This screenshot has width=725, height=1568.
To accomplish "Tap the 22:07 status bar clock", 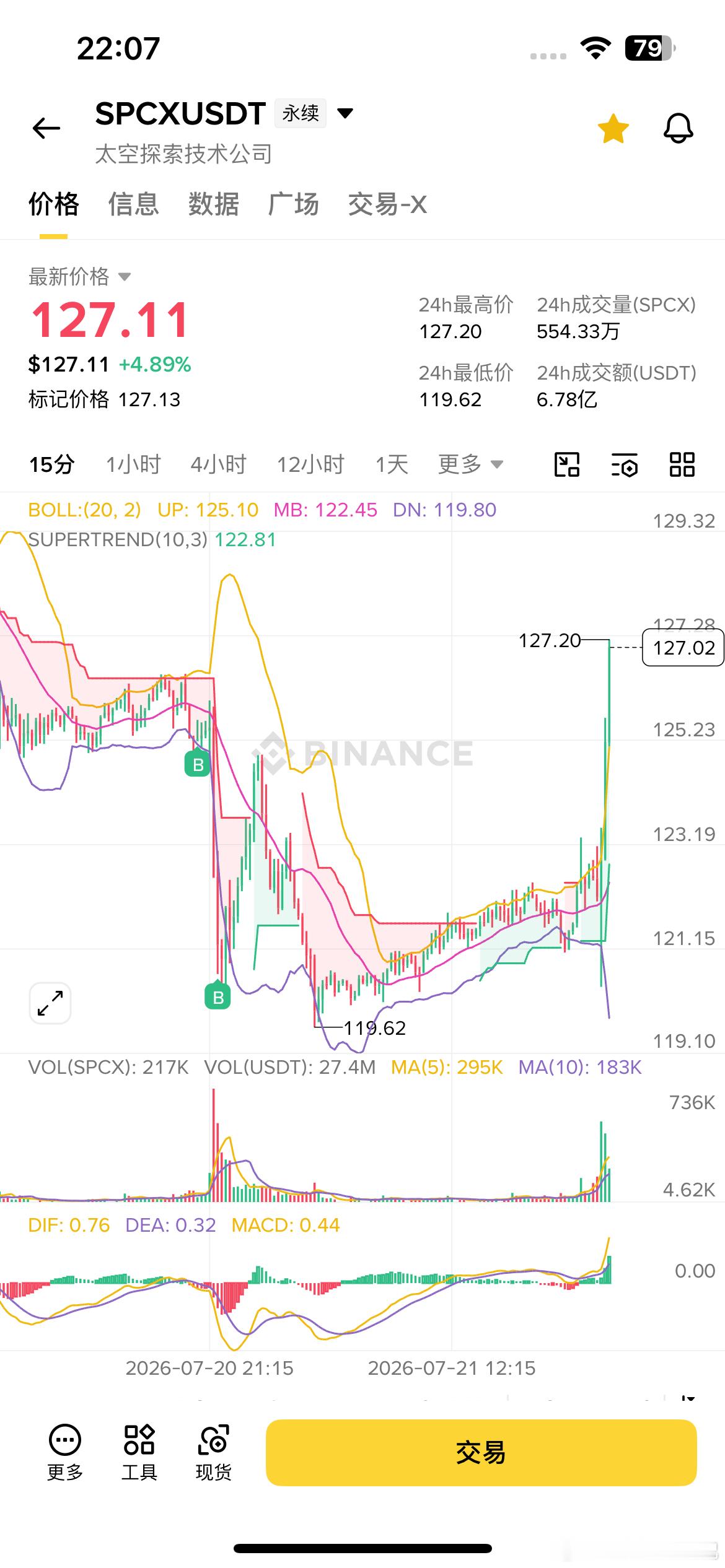I will point(118,48).
